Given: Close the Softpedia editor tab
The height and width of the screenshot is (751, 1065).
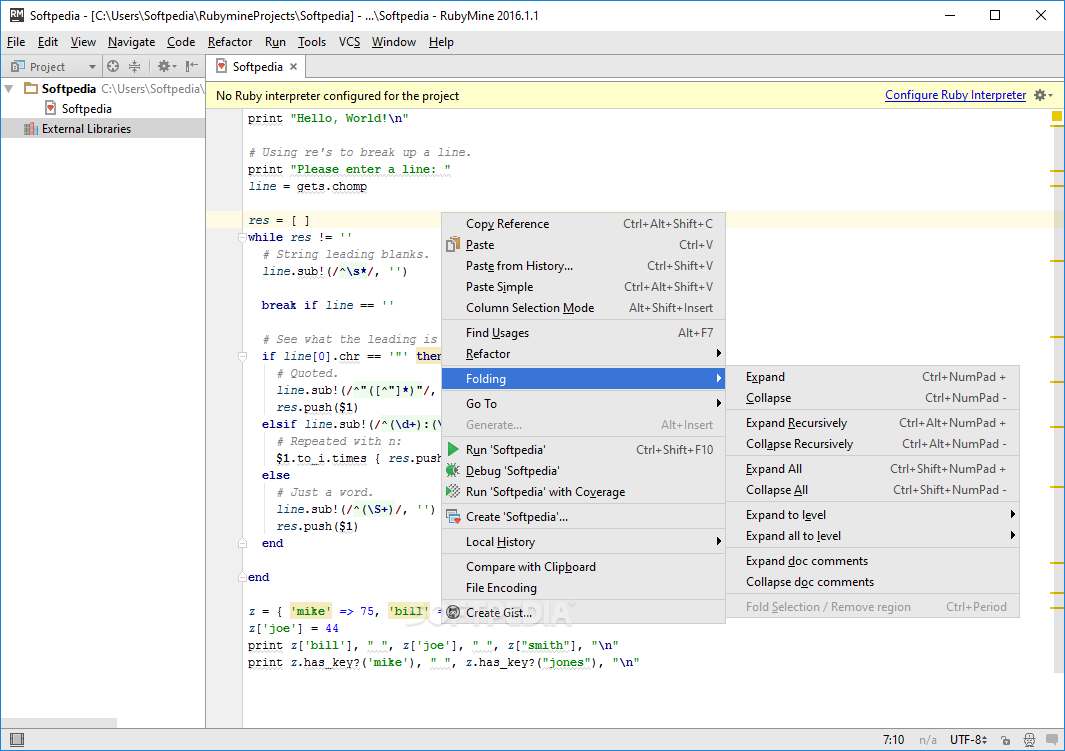Looking at the screenshot, I should pyautogui.click(x=293, y=67).
